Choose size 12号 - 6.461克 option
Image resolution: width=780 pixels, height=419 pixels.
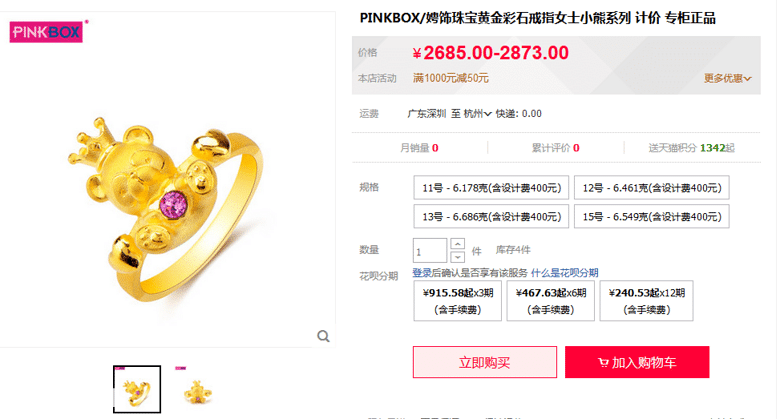(x=652, y=188)
